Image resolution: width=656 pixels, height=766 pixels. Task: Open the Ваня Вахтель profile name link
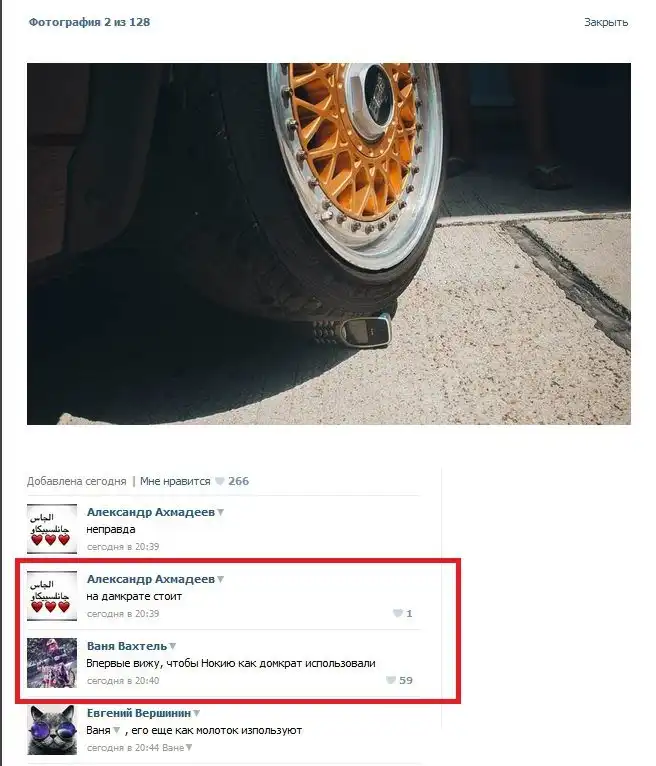click(127, 646)
